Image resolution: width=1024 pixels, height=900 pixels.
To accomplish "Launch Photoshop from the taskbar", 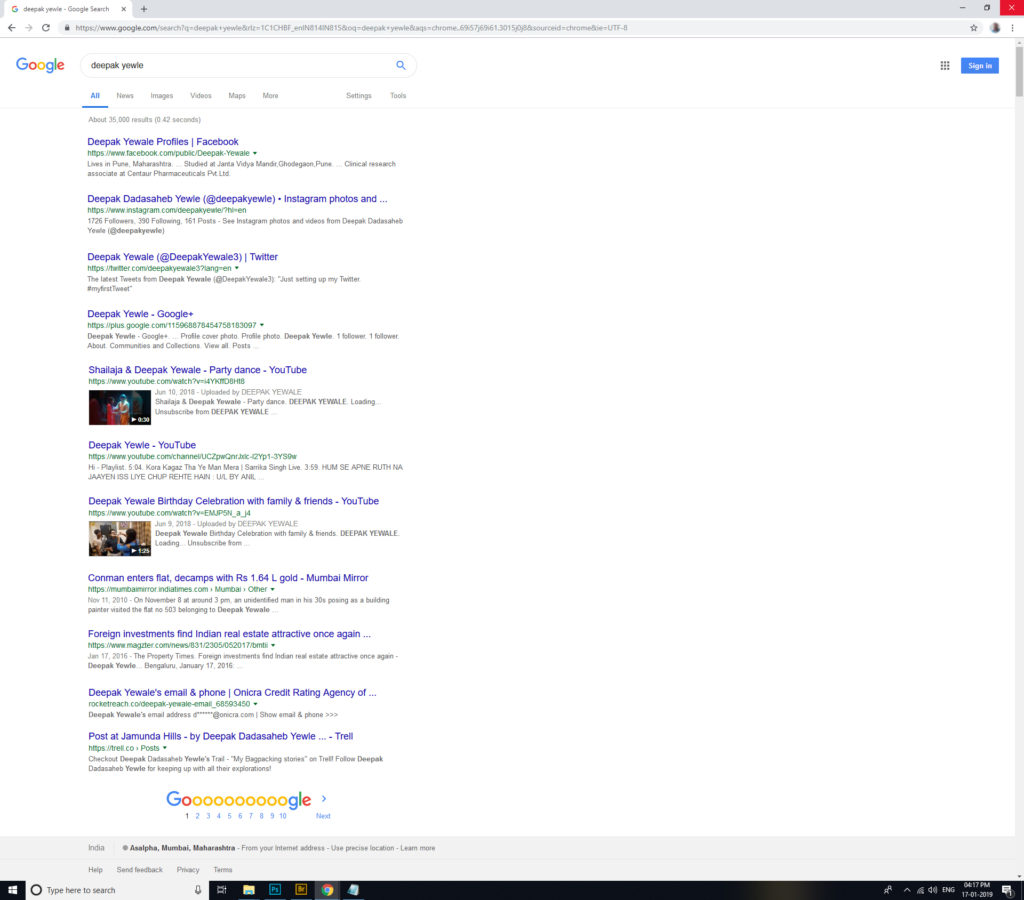I will tap(275, 889).
